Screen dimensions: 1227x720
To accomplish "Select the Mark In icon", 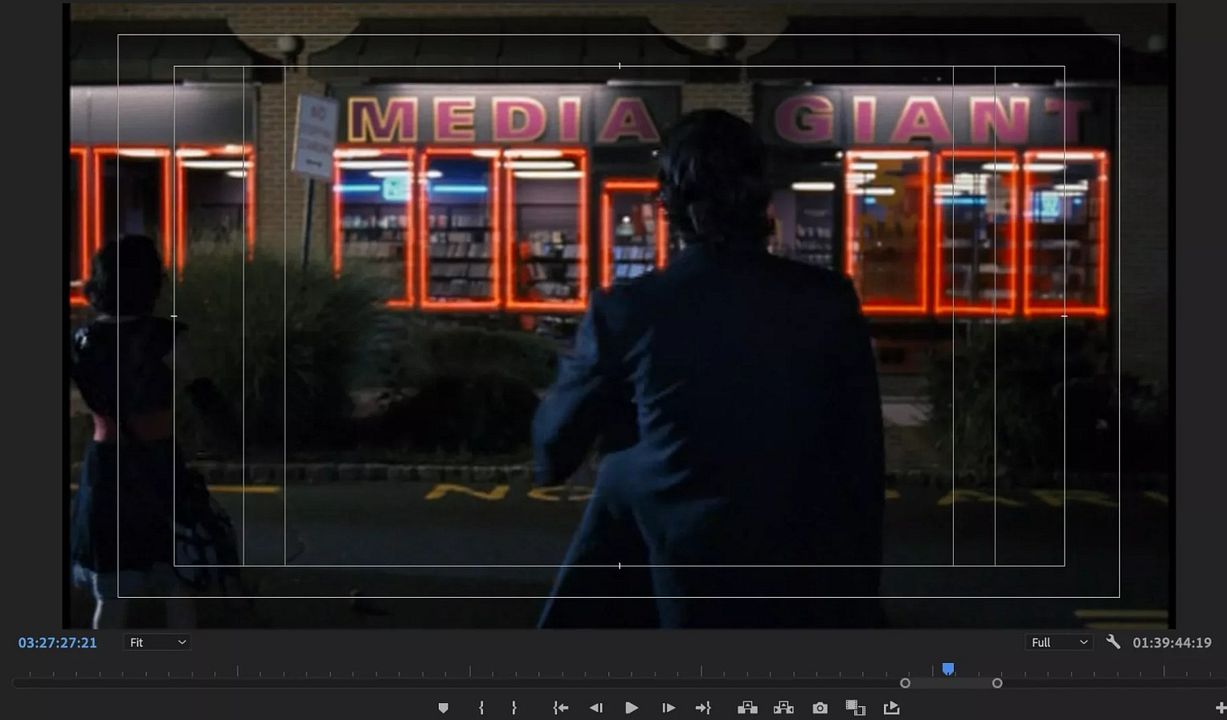I will 481,707.
